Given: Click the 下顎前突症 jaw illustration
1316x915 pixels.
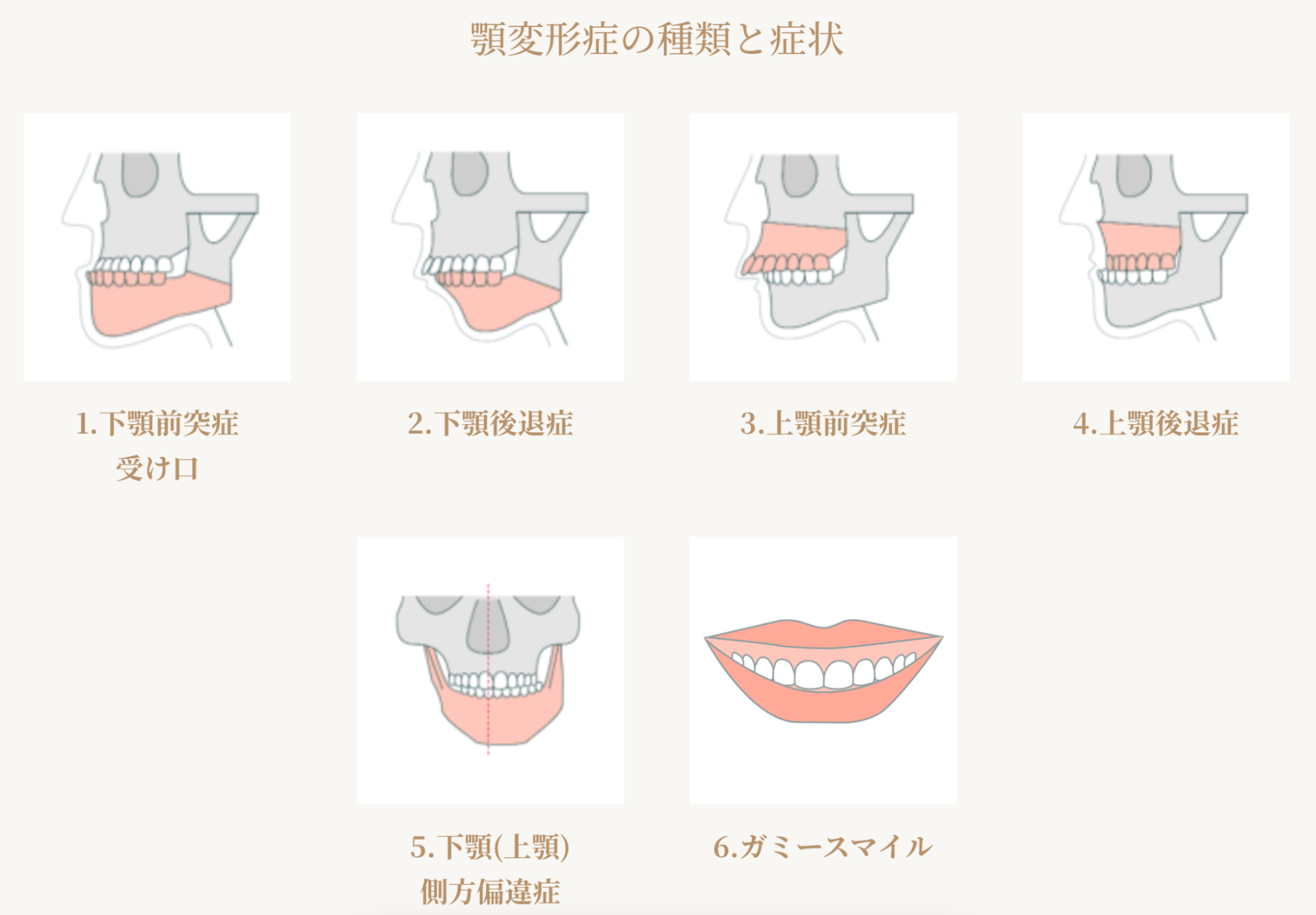Looking at the screenshot, I should point(157,247).
